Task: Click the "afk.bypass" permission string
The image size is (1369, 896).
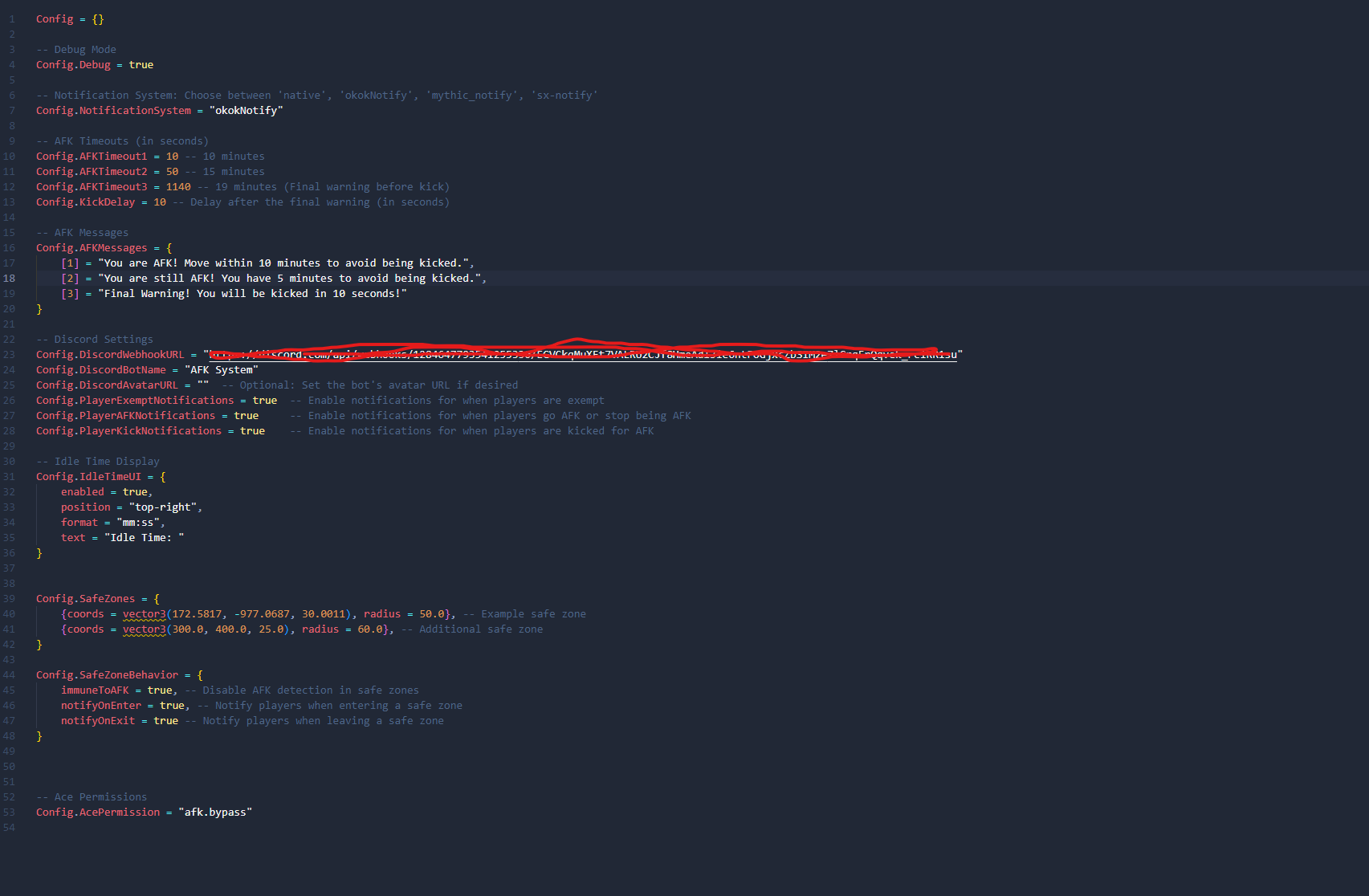Action: [x=215, y=813]
